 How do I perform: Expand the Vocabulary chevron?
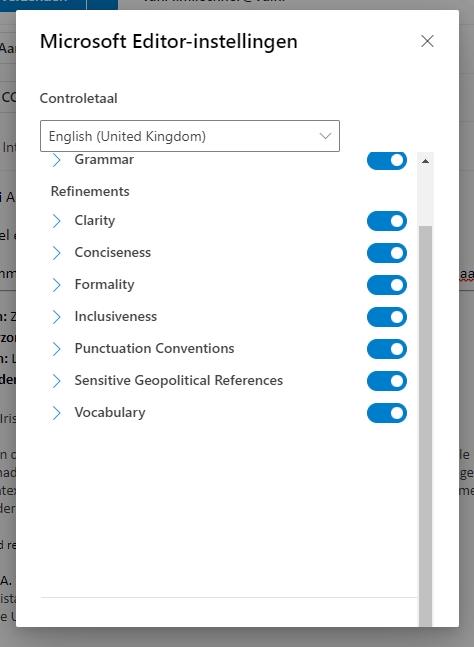tap(57, 413)
